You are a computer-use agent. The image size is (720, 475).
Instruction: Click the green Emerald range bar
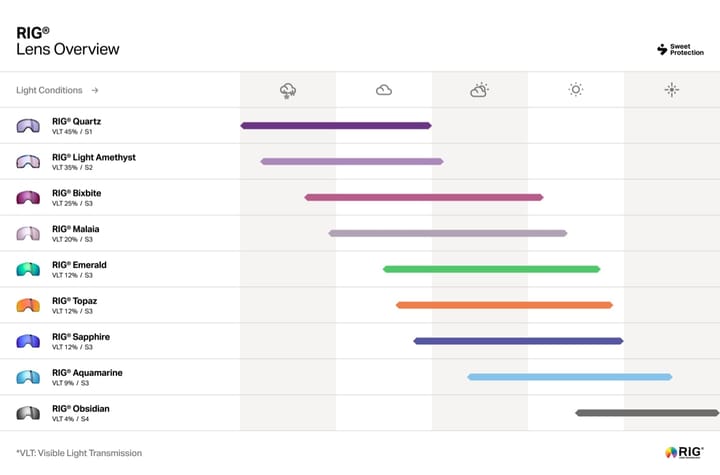[491, 269]
